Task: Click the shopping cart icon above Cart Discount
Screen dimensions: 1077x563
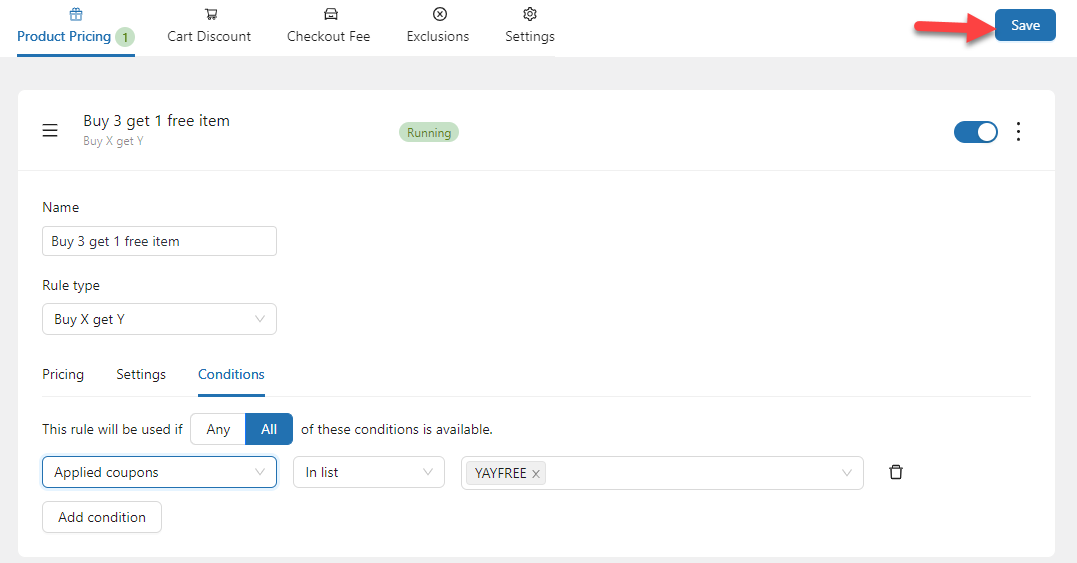Action: pyautogui.click(x=211, y=14)
